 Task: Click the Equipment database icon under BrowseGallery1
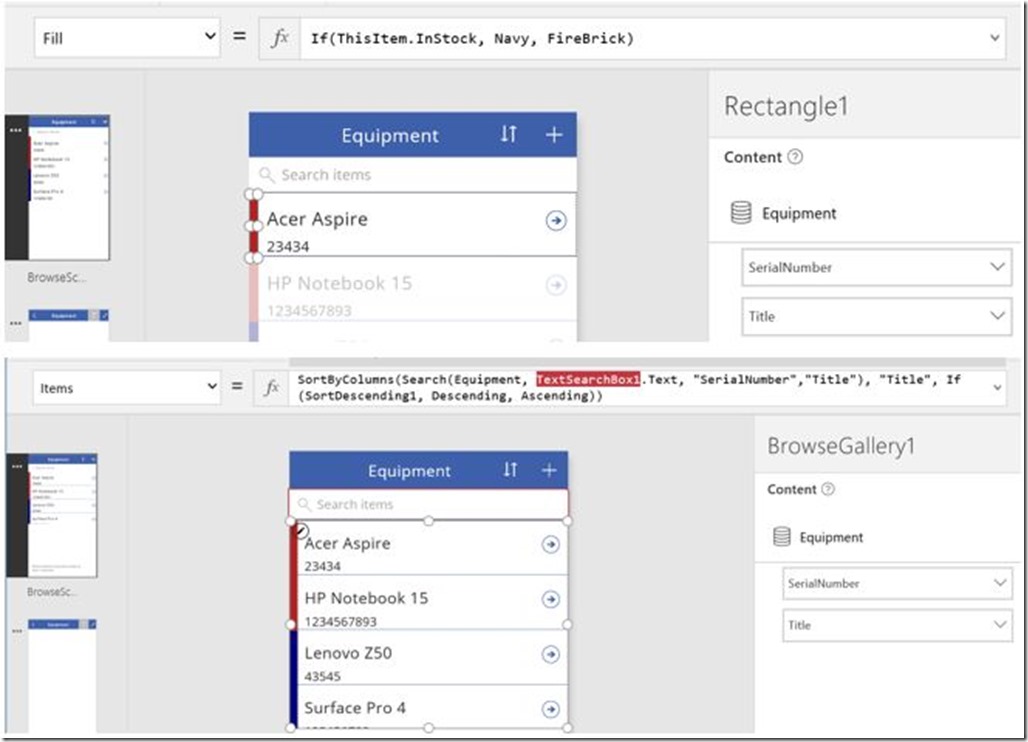[x=783, y=537]
